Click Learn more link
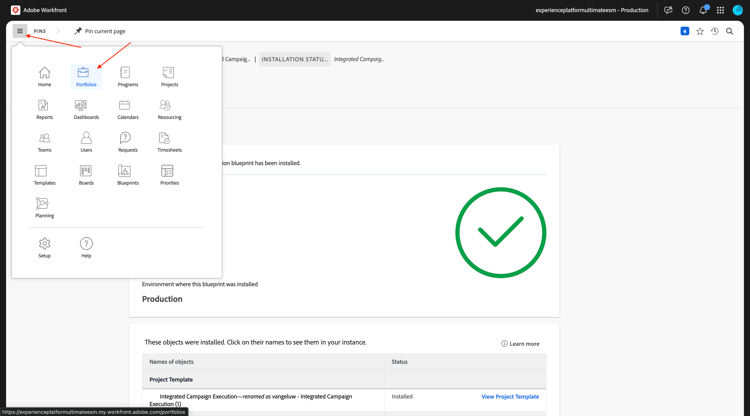750x416 pixels. click(x=520, y=344)
